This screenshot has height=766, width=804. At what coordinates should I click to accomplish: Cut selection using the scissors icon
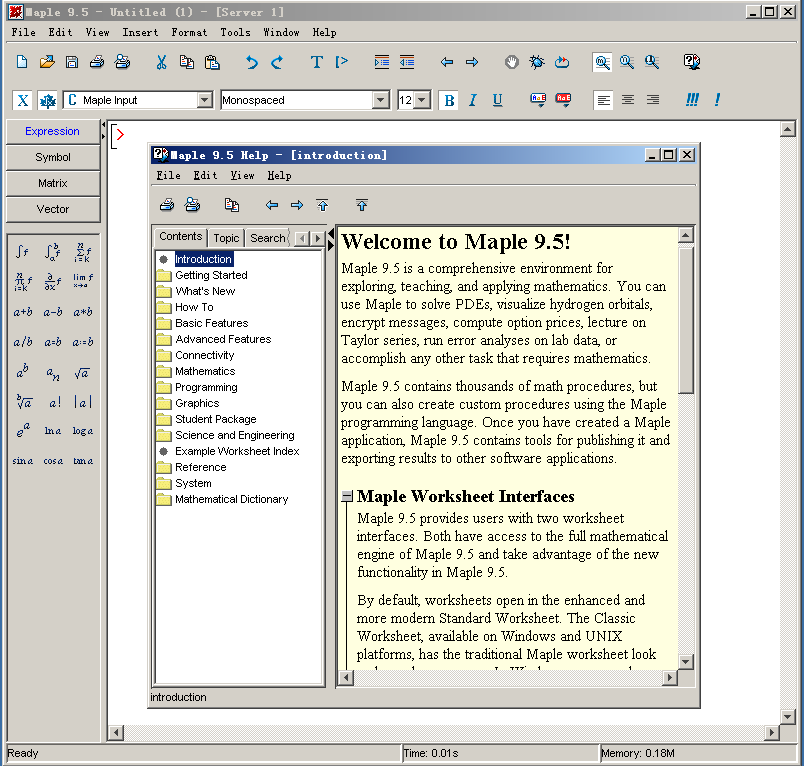coord(162,62)
